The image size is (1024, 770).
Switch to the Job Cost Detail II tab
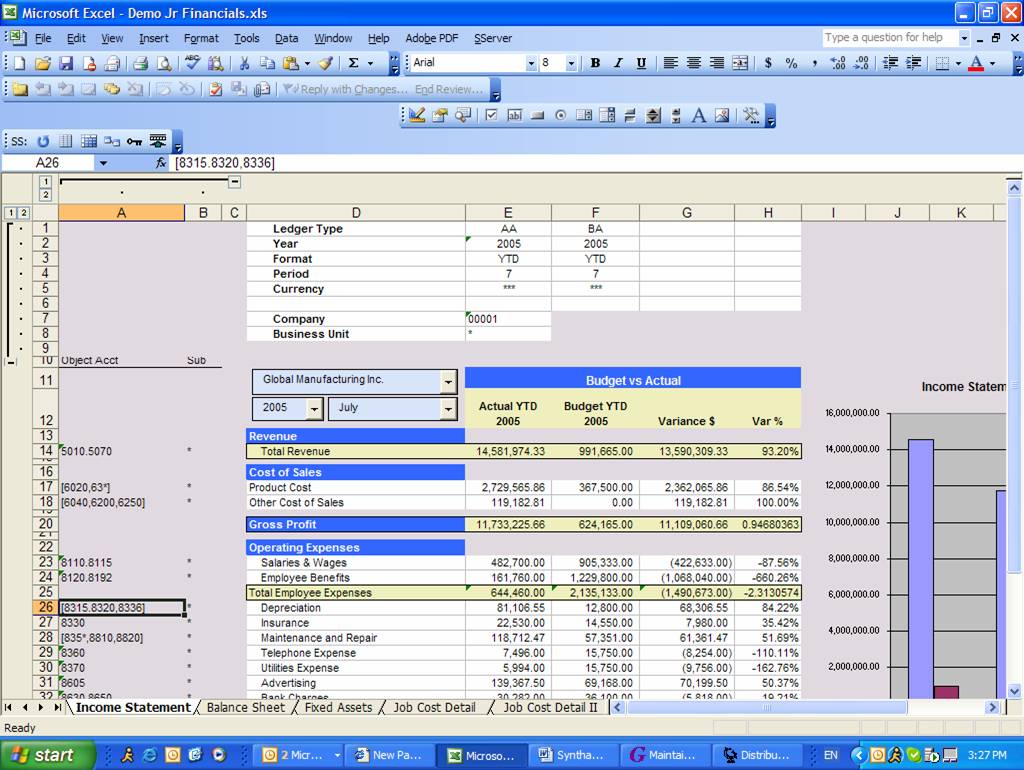tap(550, 707)
